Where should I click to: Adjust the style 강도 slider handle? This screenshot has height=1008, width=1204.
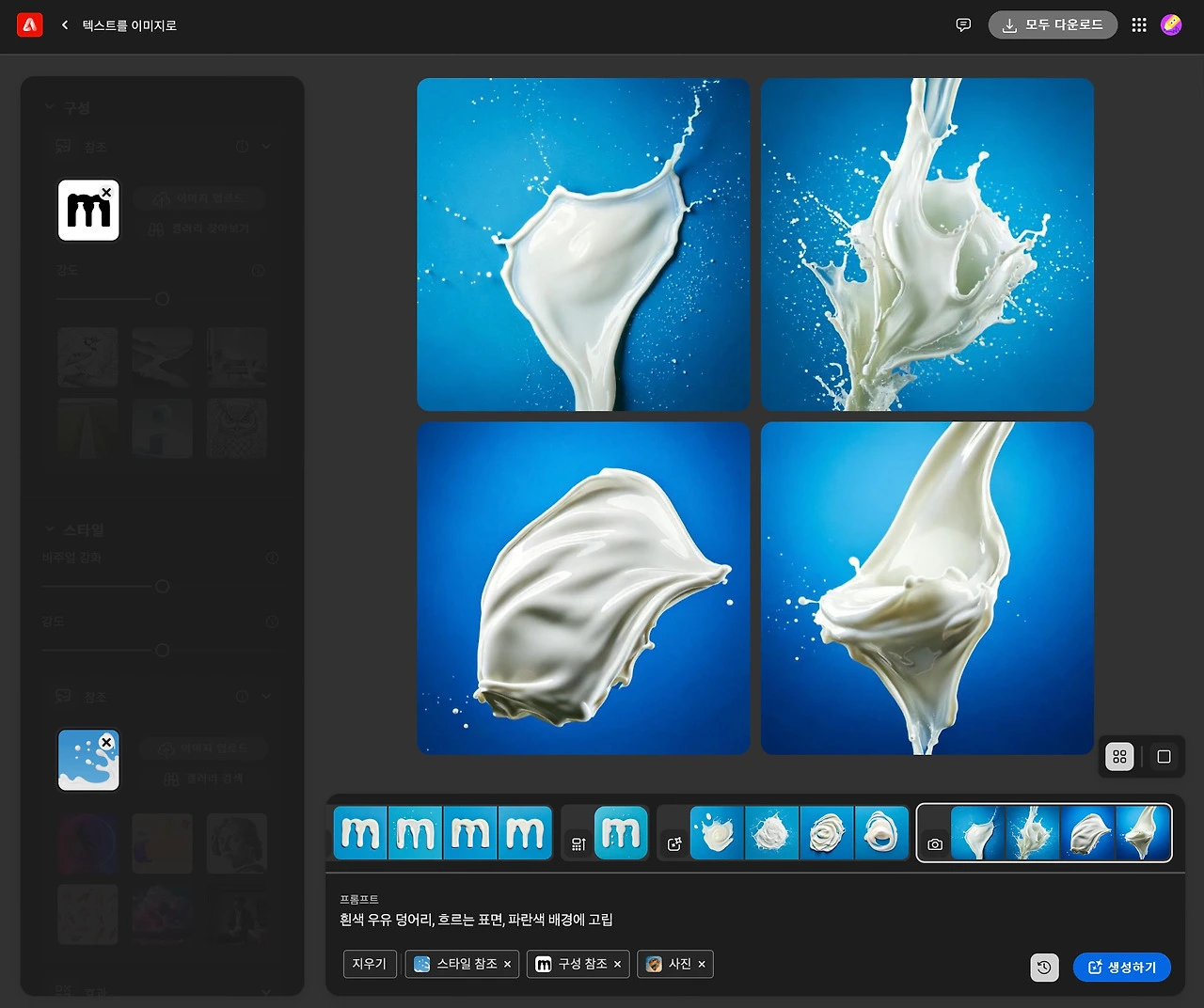162,651
